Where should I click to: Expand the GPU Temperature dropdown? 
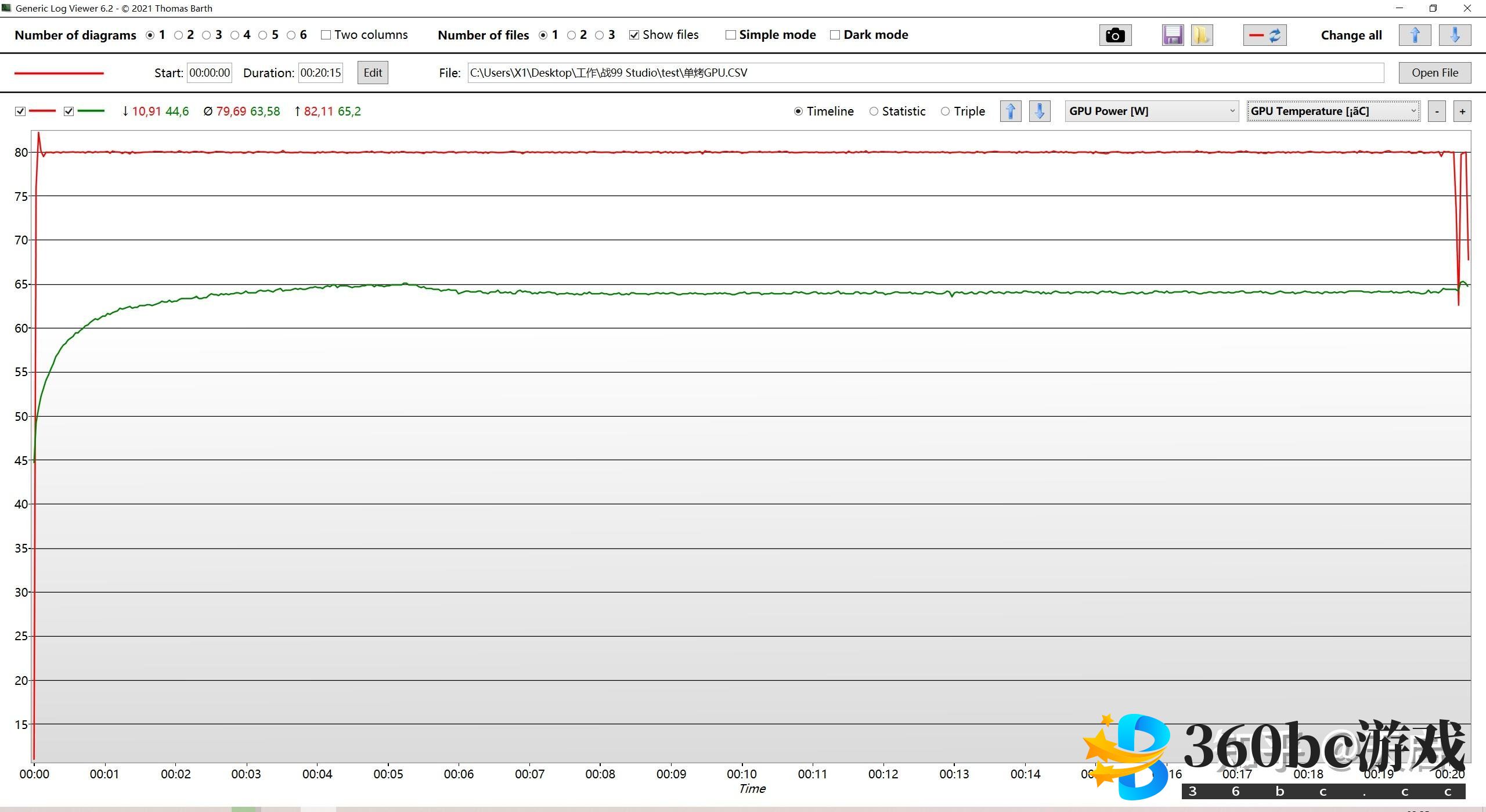tap(1333, 111)
